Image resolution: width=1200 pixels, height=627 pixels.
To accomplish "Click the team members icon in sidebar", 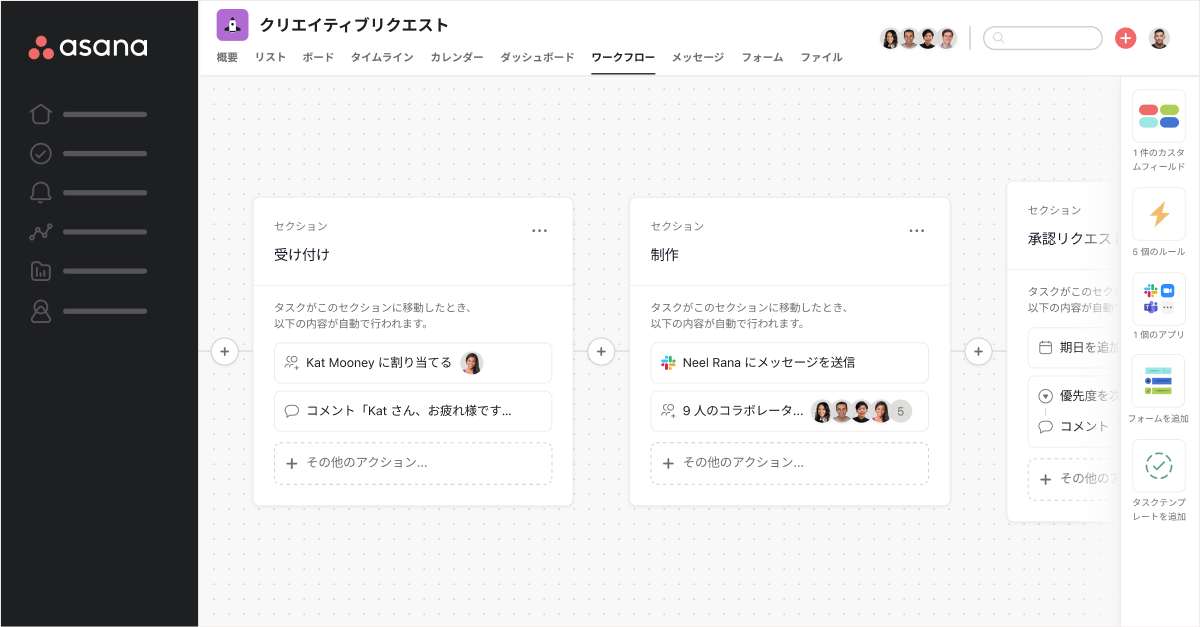I will click(x=40, y=310).
